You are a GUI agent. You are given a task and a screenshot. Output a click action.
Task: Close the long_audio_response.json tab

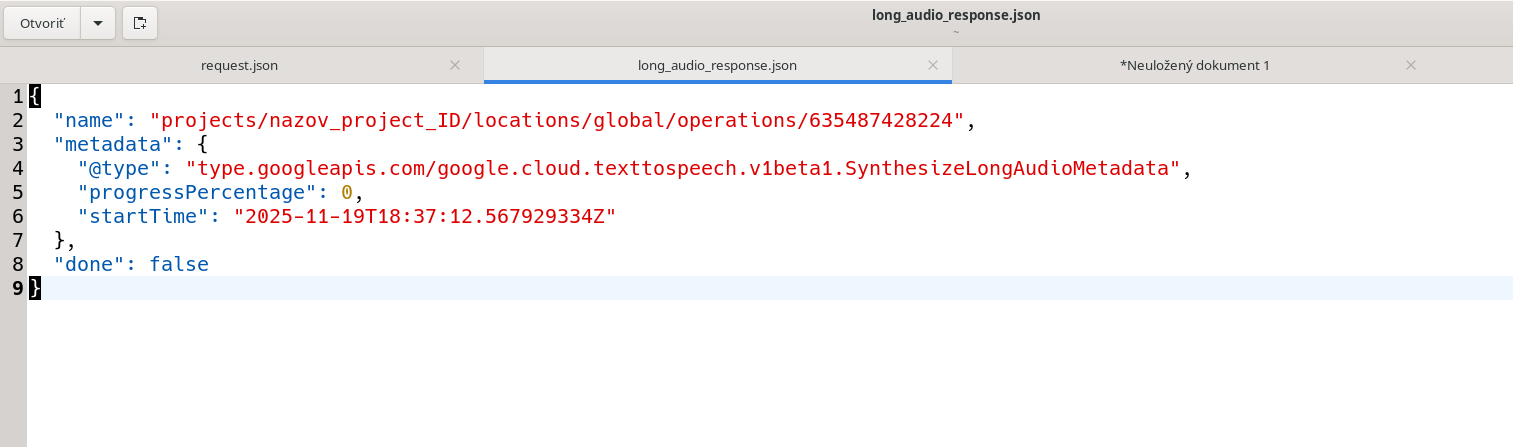click(x=933, y=65)
